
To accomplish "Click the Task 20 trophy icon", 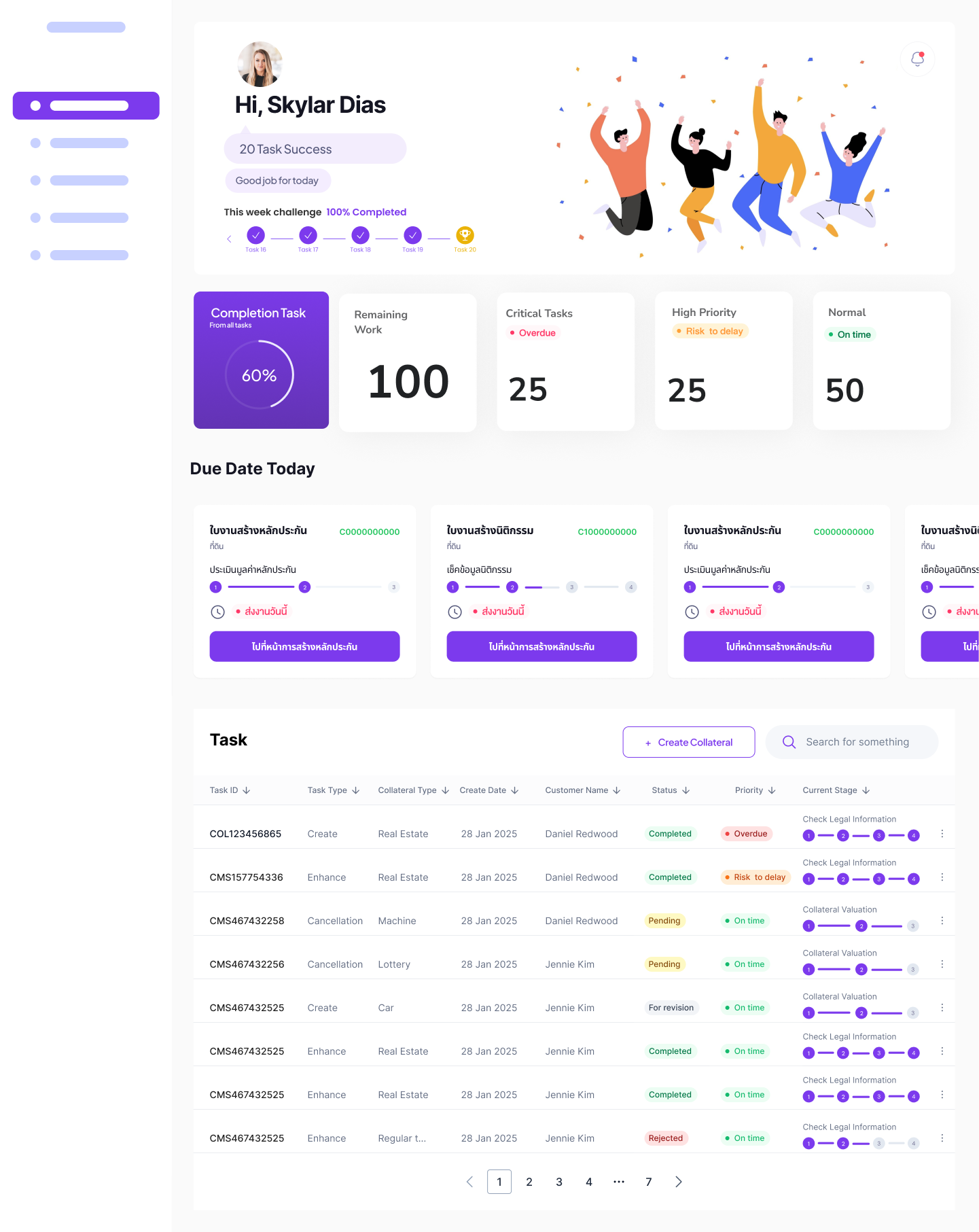I will 465,235.
